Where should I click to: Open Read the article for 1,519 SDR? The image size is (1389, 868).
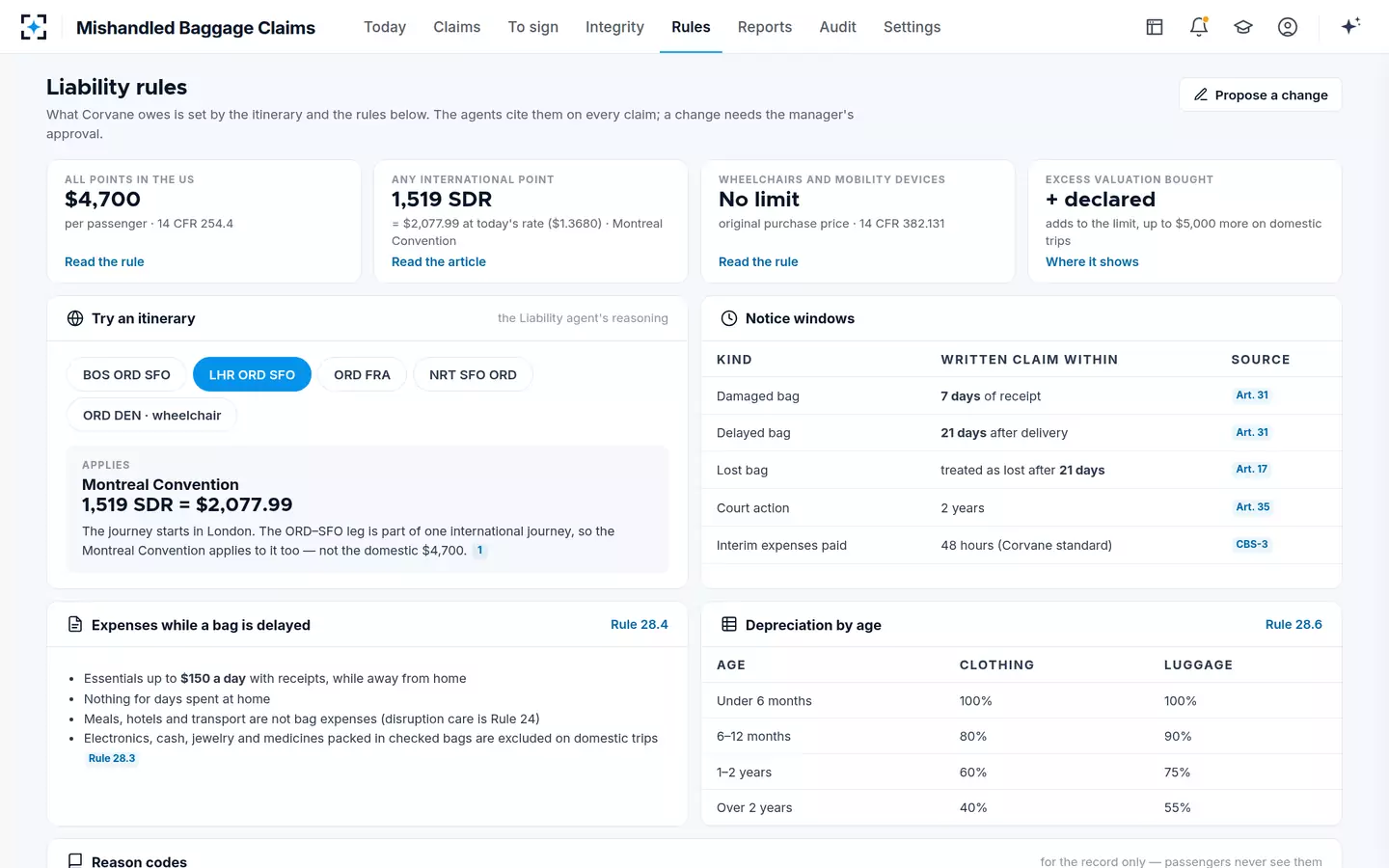[x=439, y=261]
